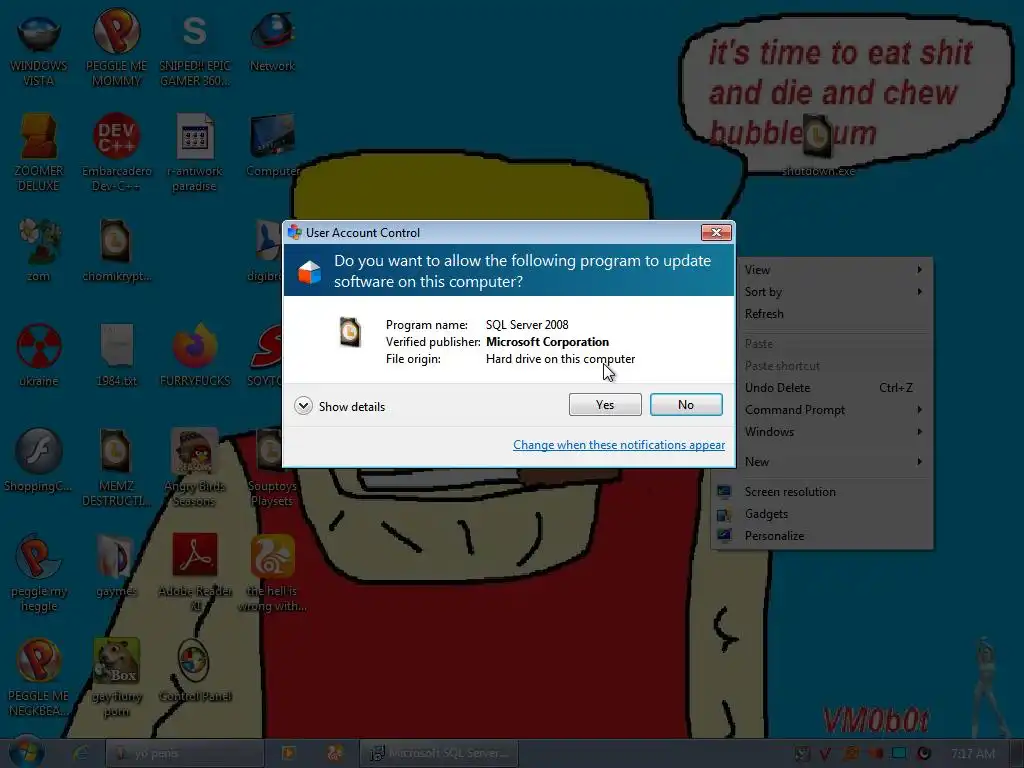Choose Undo Delete from context menu
Screen dimensions: 1024x768
823,387
